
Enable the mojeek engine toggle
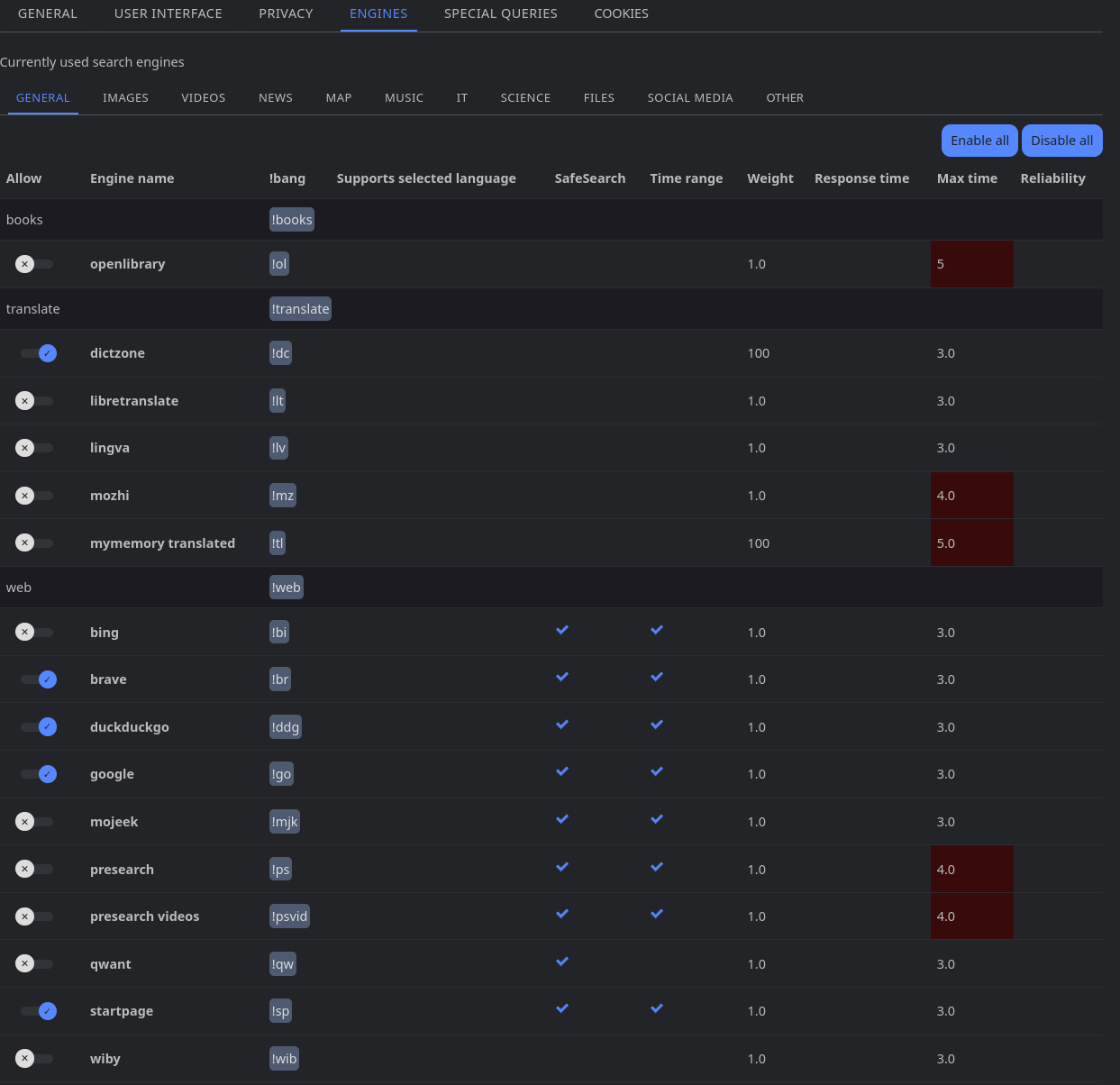point(34,822)
